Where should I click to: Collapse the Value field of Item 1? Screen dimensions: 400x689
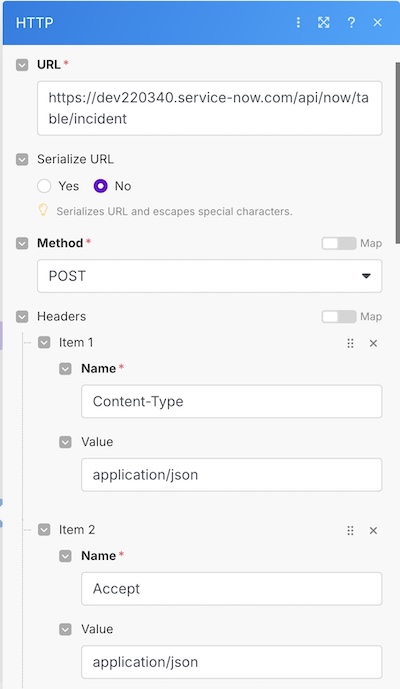point(65,442)
